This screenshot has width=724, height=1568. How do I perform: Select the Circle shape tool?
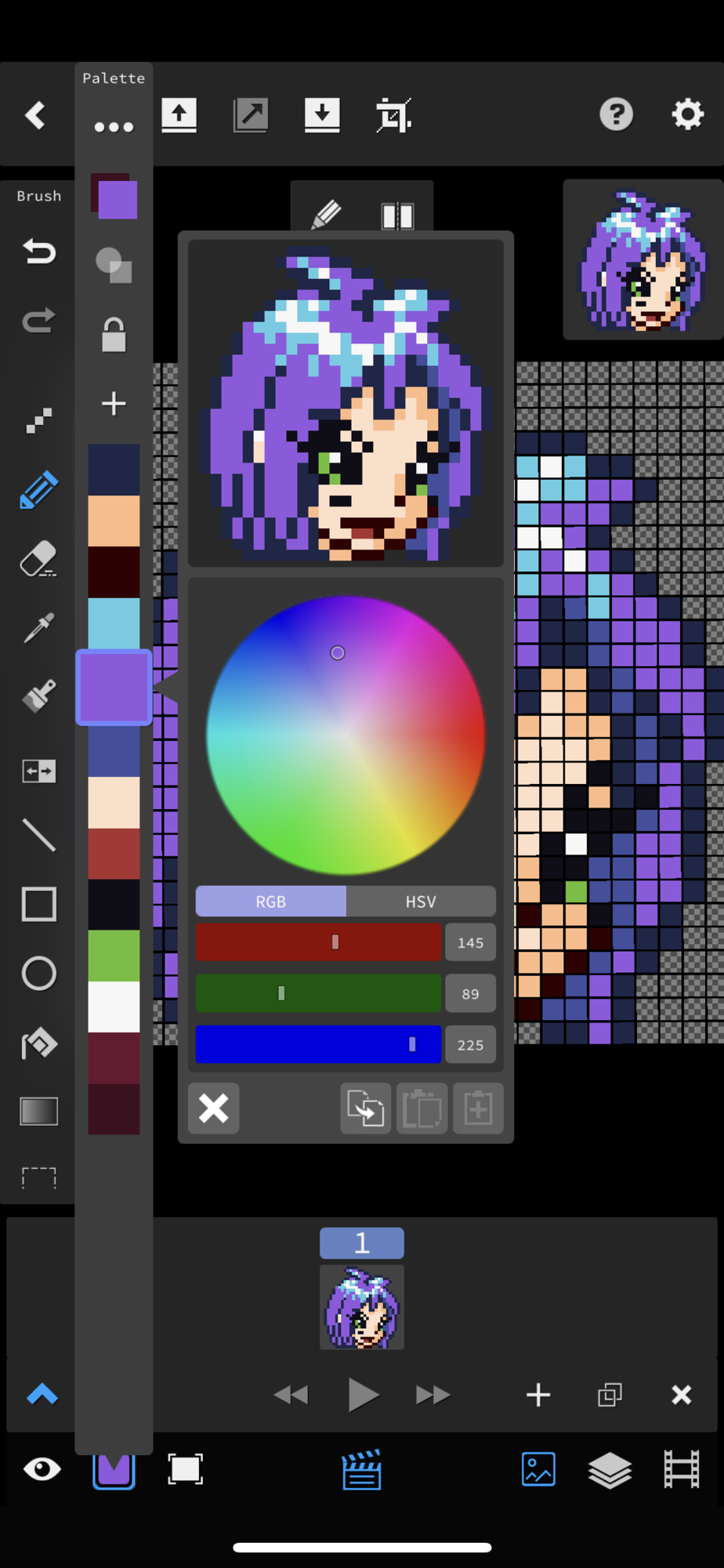tap(38, 973)
